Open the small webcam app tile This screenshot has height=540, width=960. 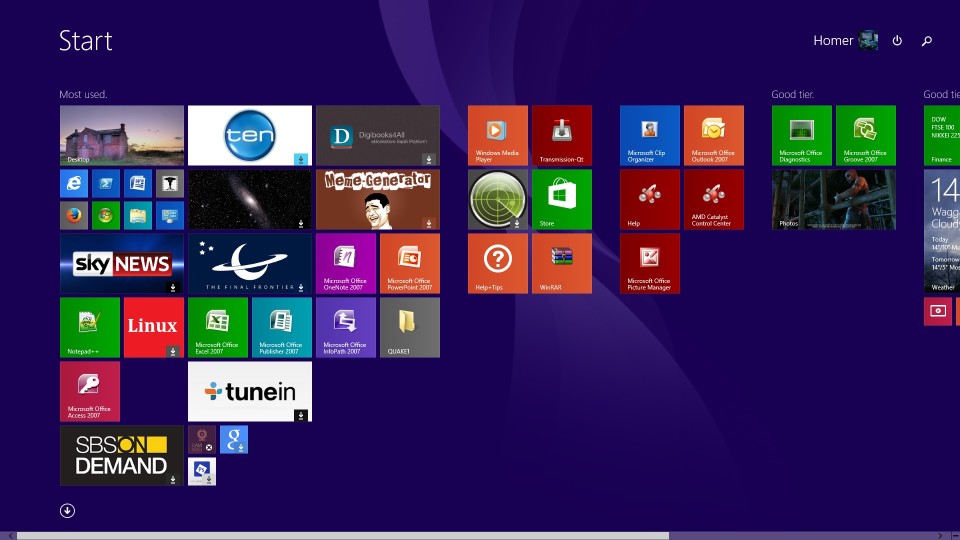pos(202,440)
